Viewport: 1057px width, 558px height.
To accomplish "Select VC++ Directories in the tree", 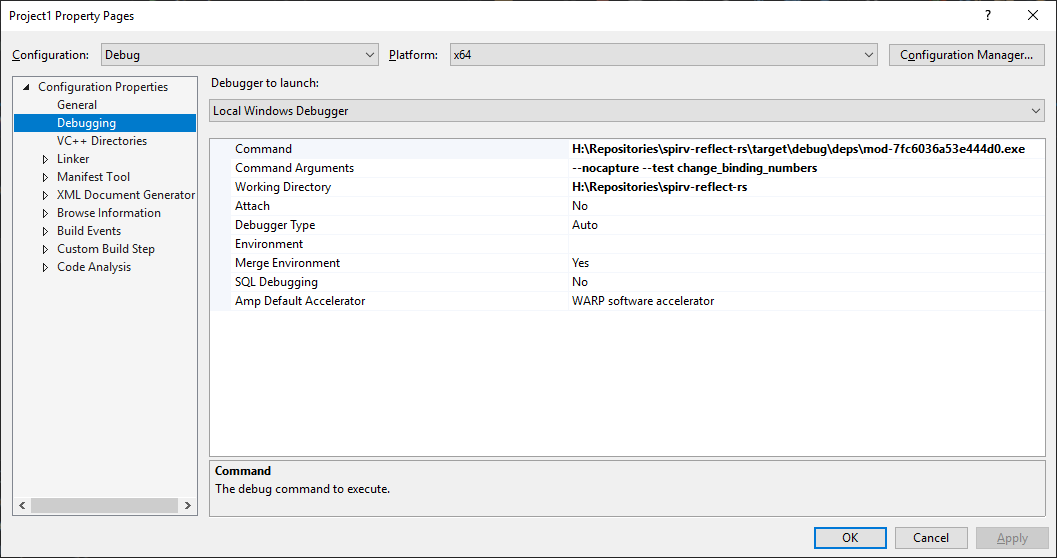I will (102, 141).
